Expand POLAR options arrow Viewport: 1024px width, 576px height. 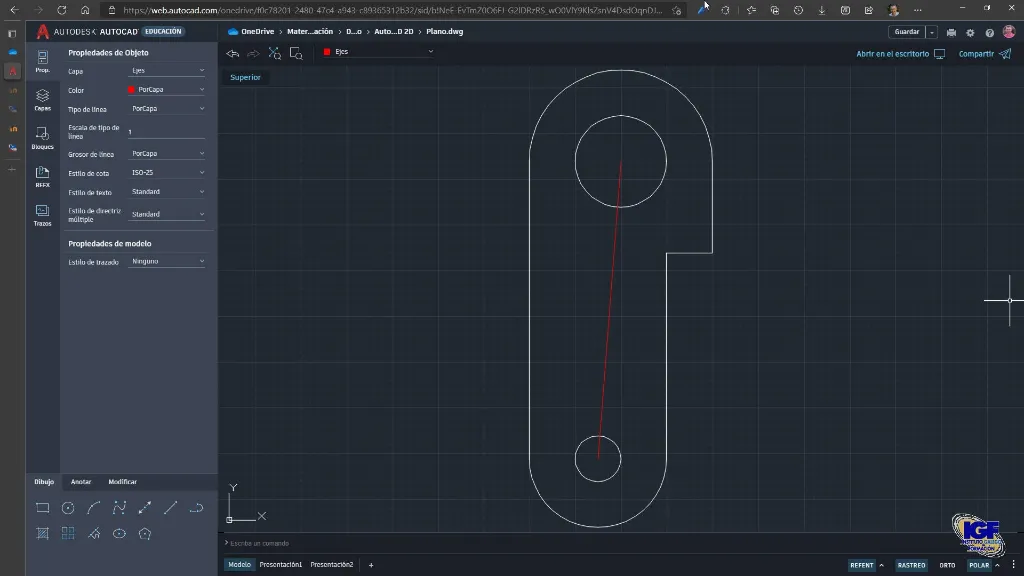(x=997, y=565)
